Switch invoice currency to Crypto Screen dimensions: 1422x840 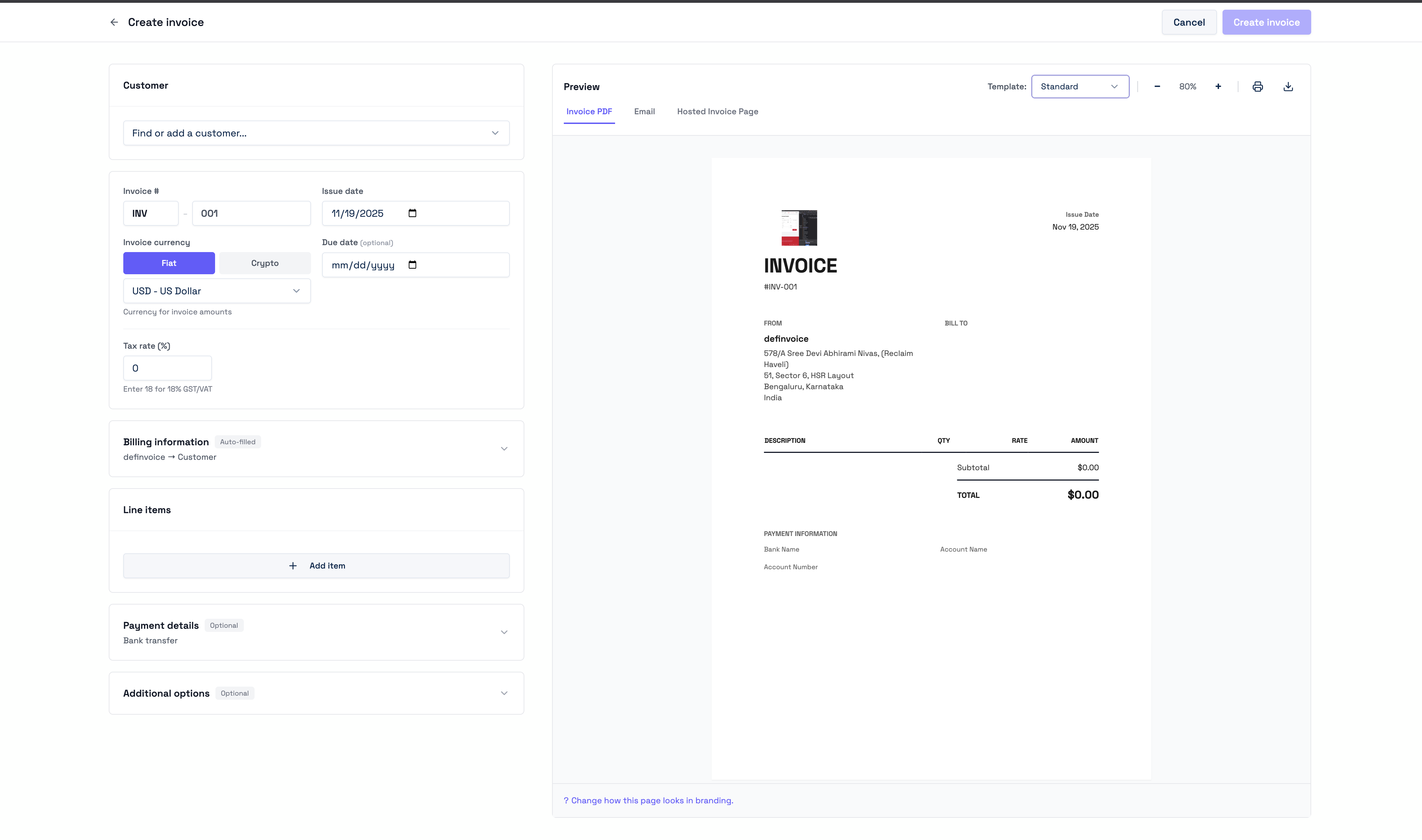point(264,263)
